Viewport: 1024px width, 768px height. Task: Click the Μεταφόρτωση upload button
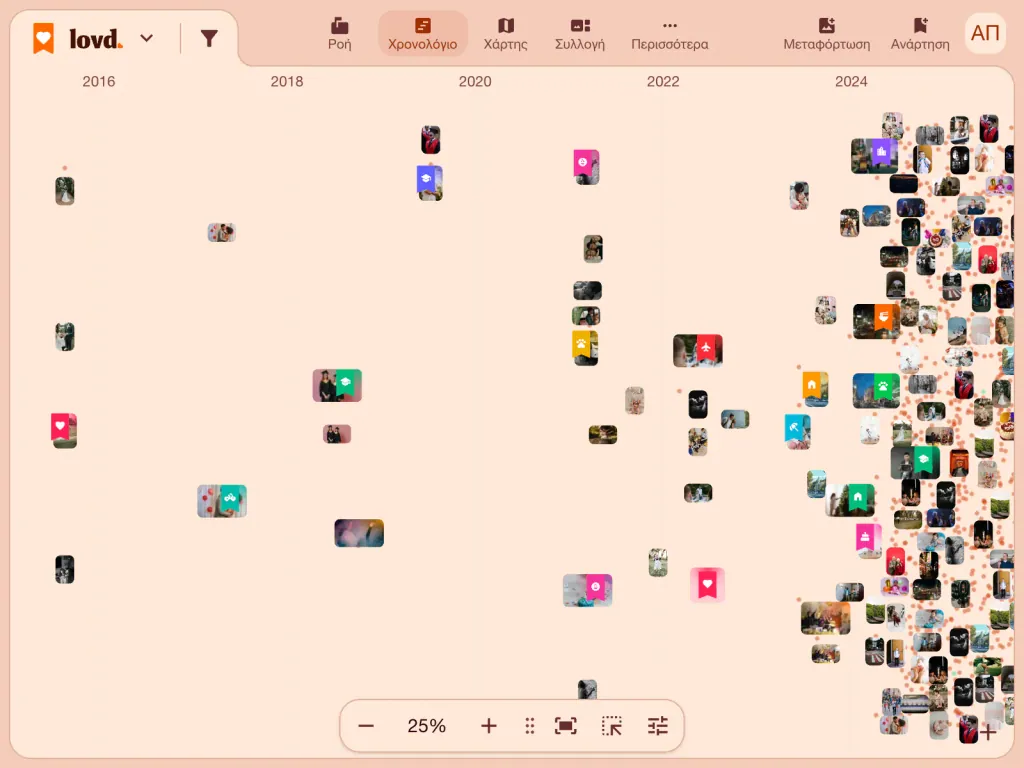pos(827,34)
